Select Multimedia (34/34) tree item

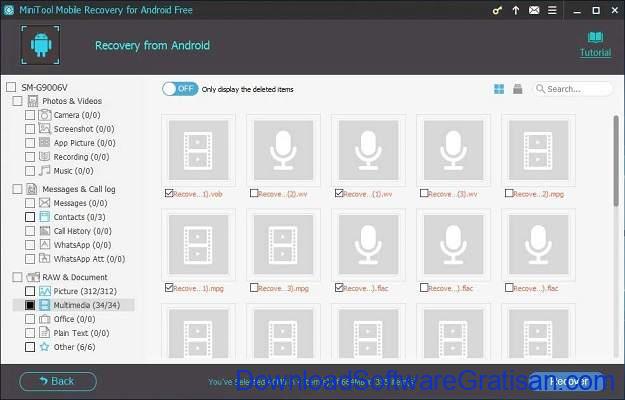click(x=87, y=305)
